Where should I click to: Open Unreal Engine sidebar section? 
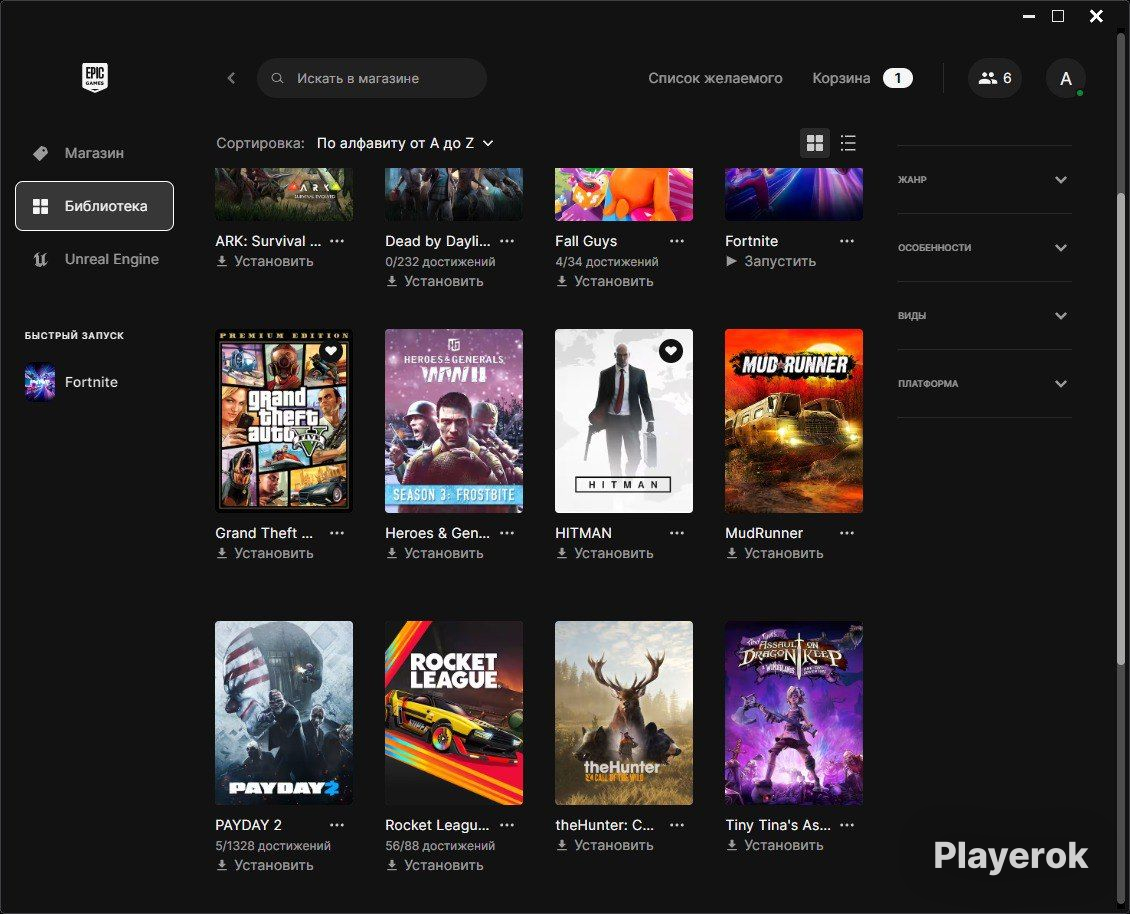pos(94,259)
